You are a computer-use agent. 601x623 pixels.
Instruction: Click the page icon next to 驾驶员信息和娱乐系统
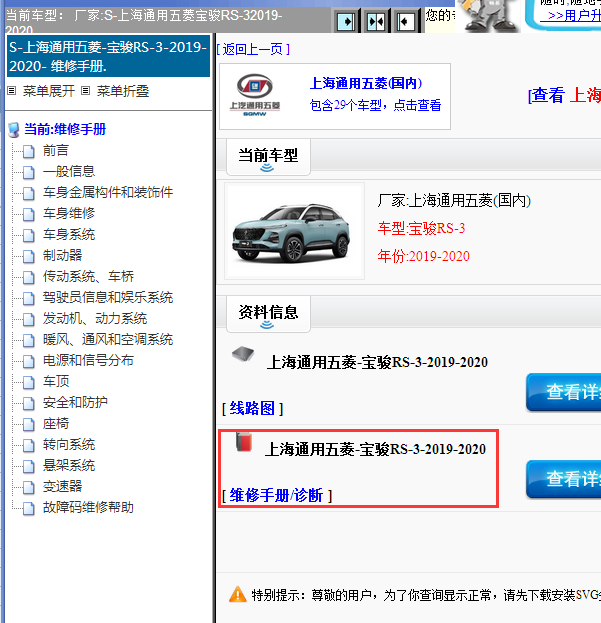tap(28, 298)
